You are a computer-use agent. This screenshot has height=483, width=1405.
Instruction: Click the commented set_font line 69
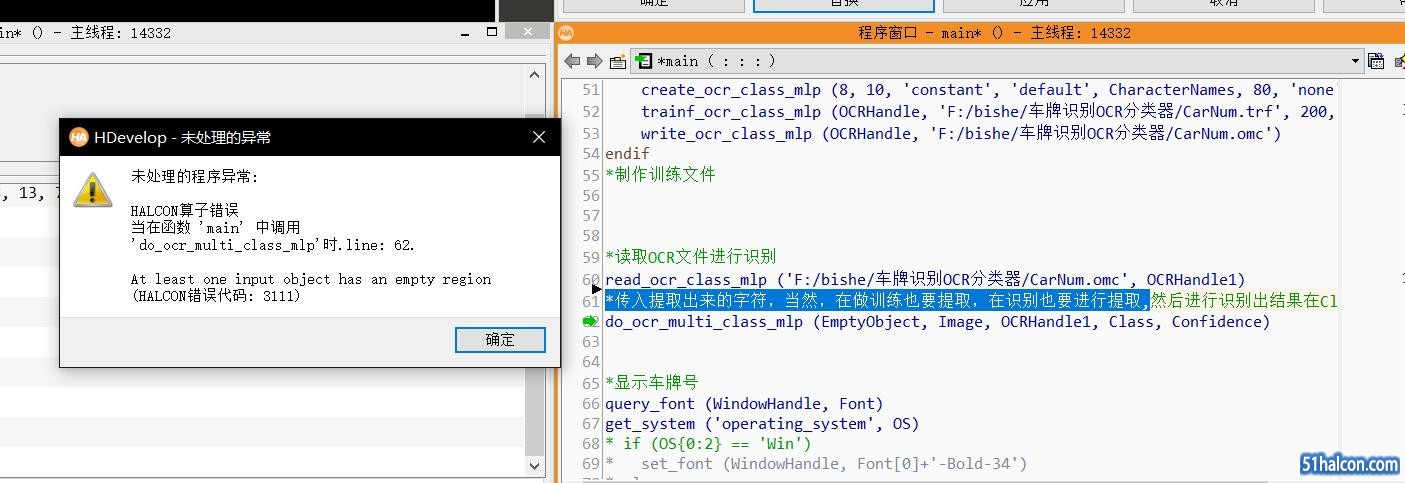pos(816,464)
